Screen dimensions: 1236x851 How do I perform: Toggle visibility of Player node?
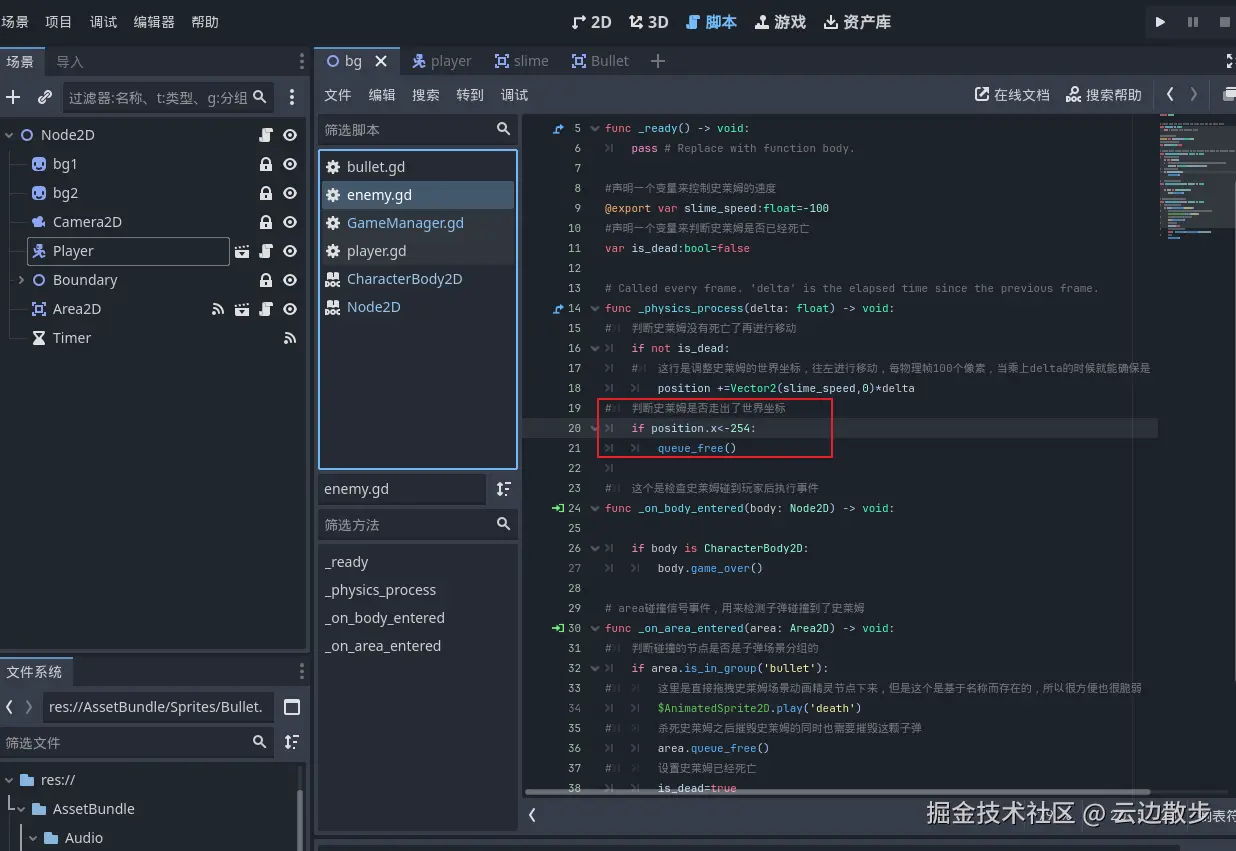point(290,251)
